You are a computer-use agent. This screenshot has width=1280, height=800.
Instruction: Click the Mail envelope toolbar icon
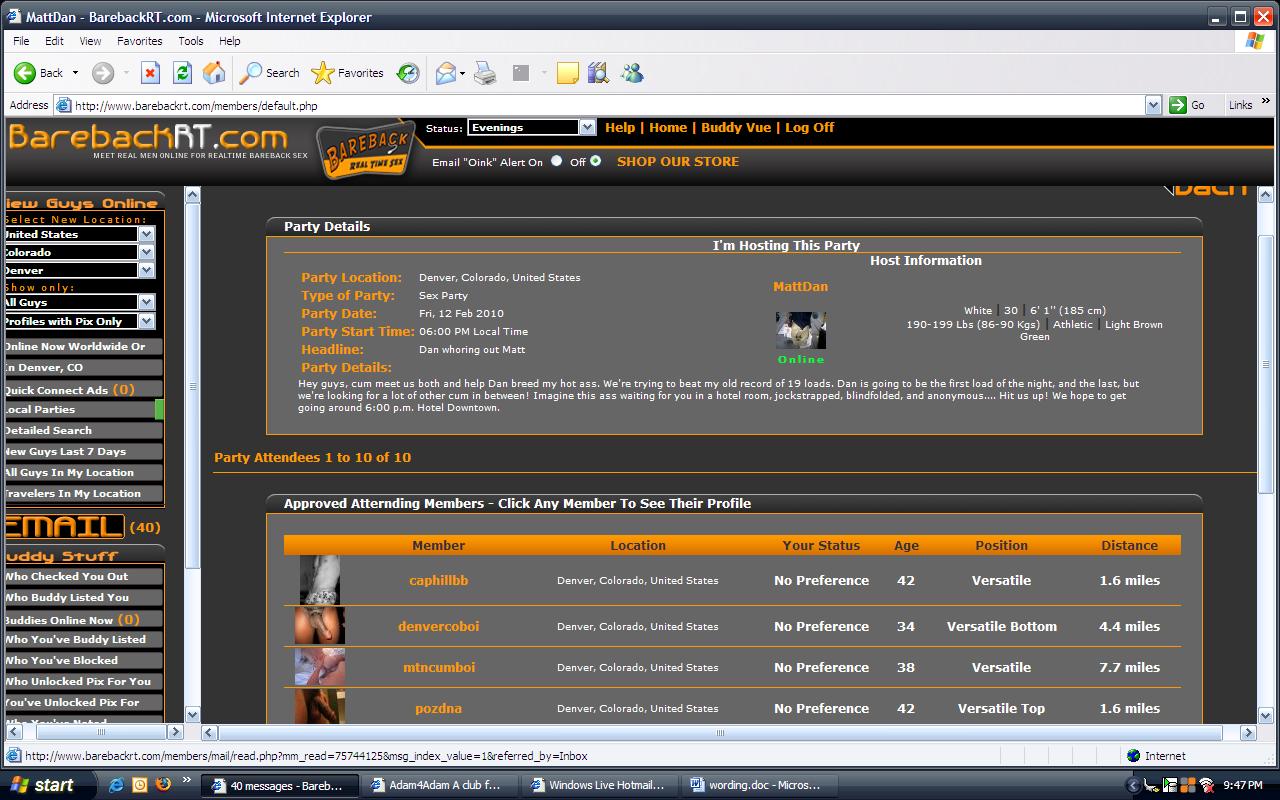pos(445,73)
